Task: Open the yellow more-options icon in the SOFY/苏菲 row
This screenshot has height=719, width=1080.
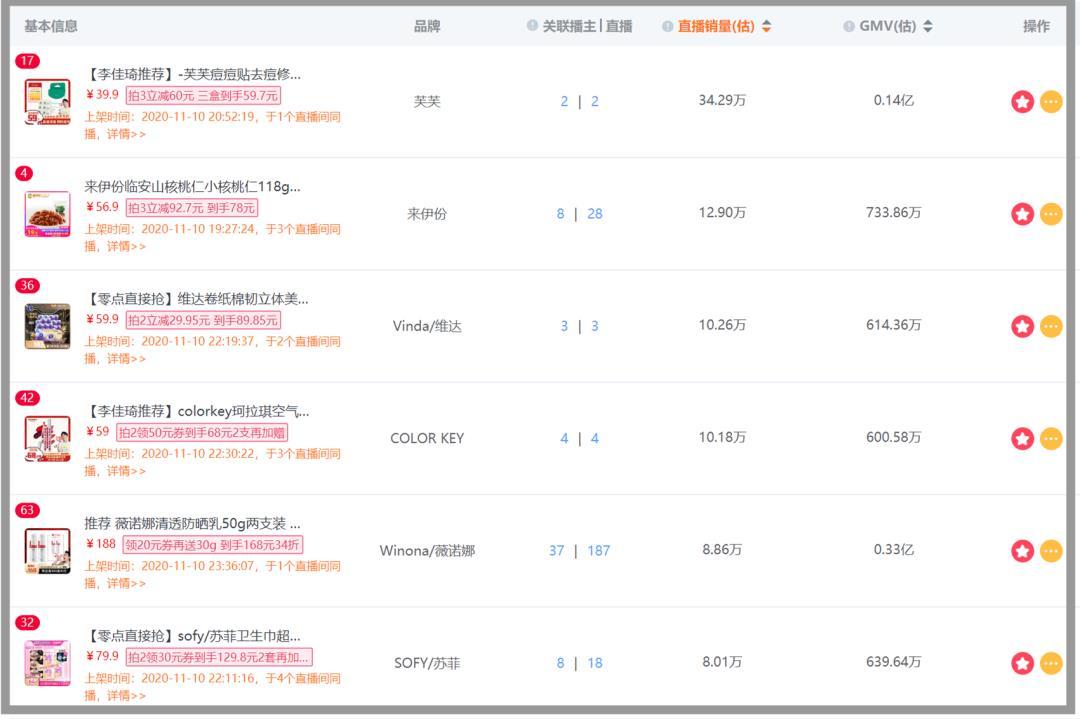Action: coord(1050,663)
